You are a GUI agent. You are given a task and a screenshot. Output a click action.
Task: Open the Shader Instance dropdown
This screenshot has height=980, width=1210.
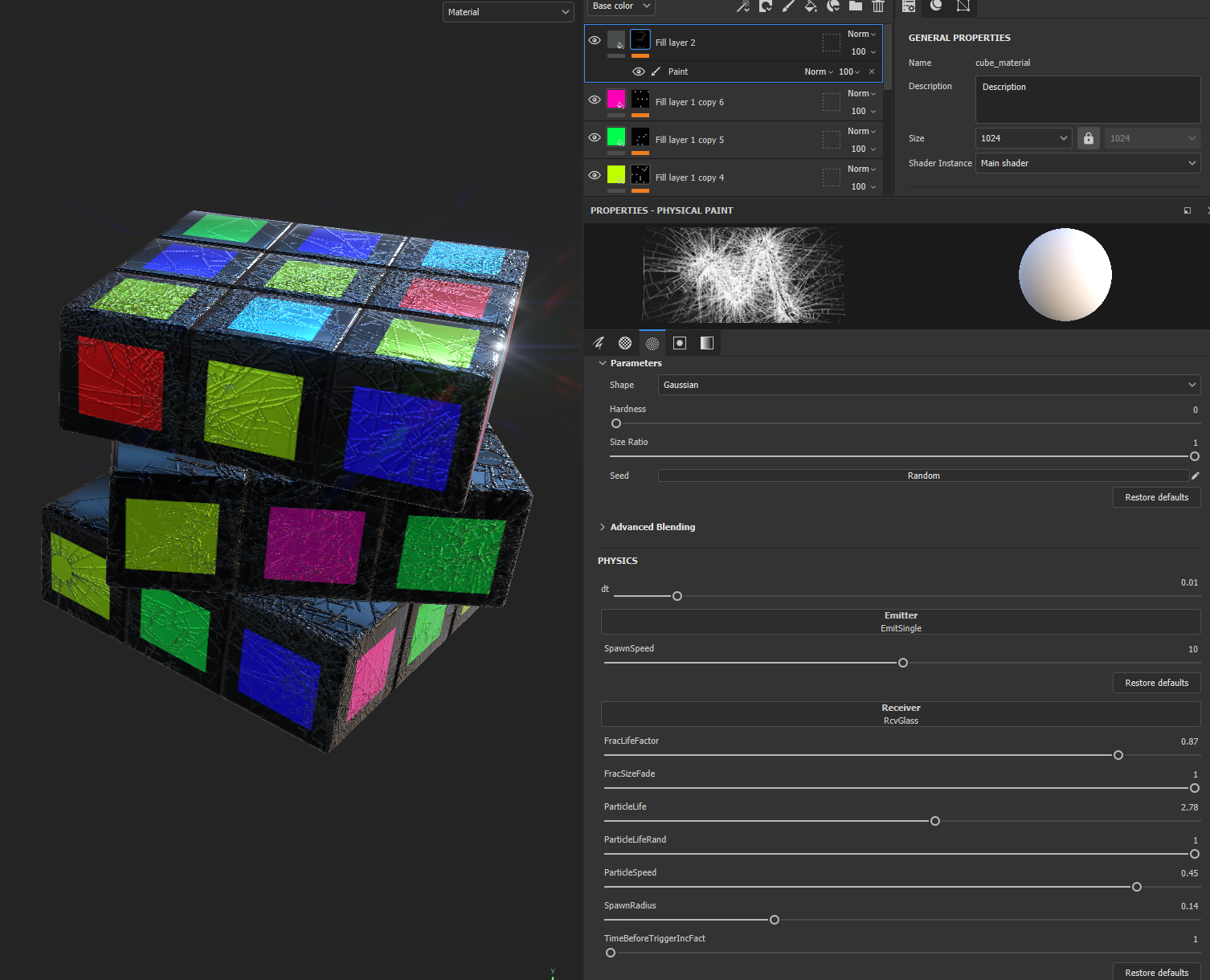click(x=1088, y=163)
